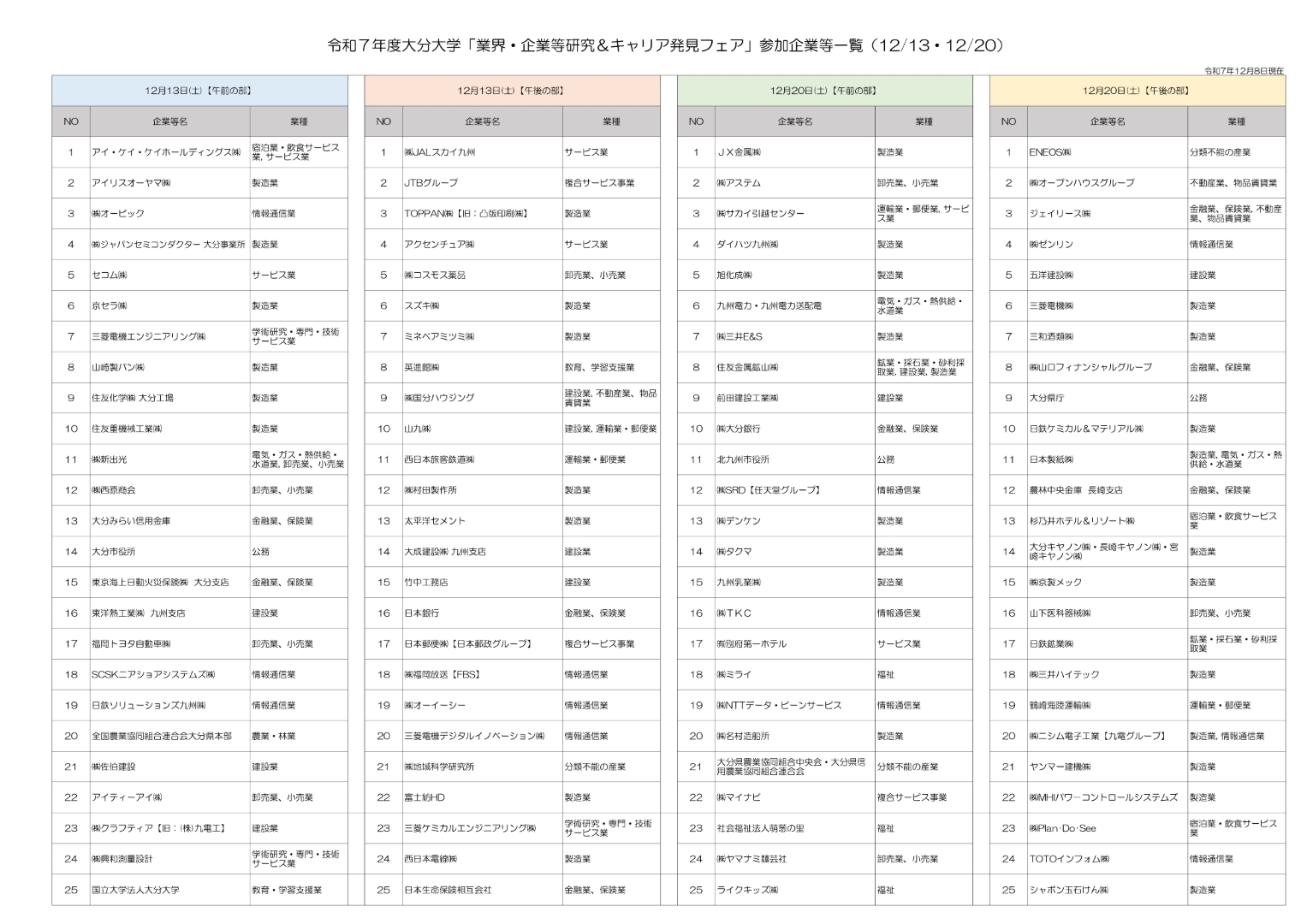This screenshot has height=924, width=1307.
Task: Click the page title about キャリア発見フェア
Action: click(x=665, y=45)
